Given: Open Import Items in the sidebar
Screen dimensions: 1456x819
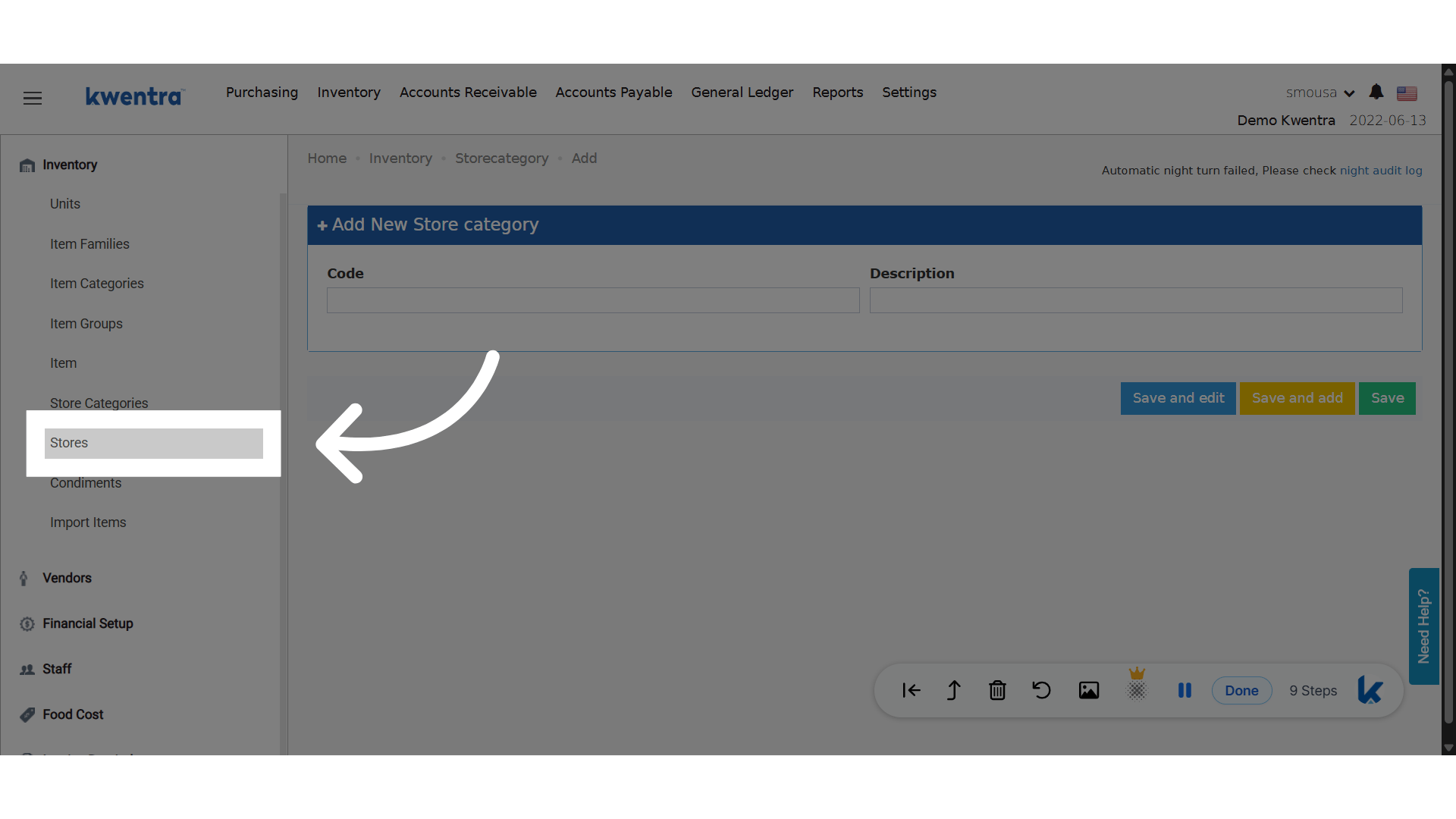Looking at the screenshot, I should 88,522.
